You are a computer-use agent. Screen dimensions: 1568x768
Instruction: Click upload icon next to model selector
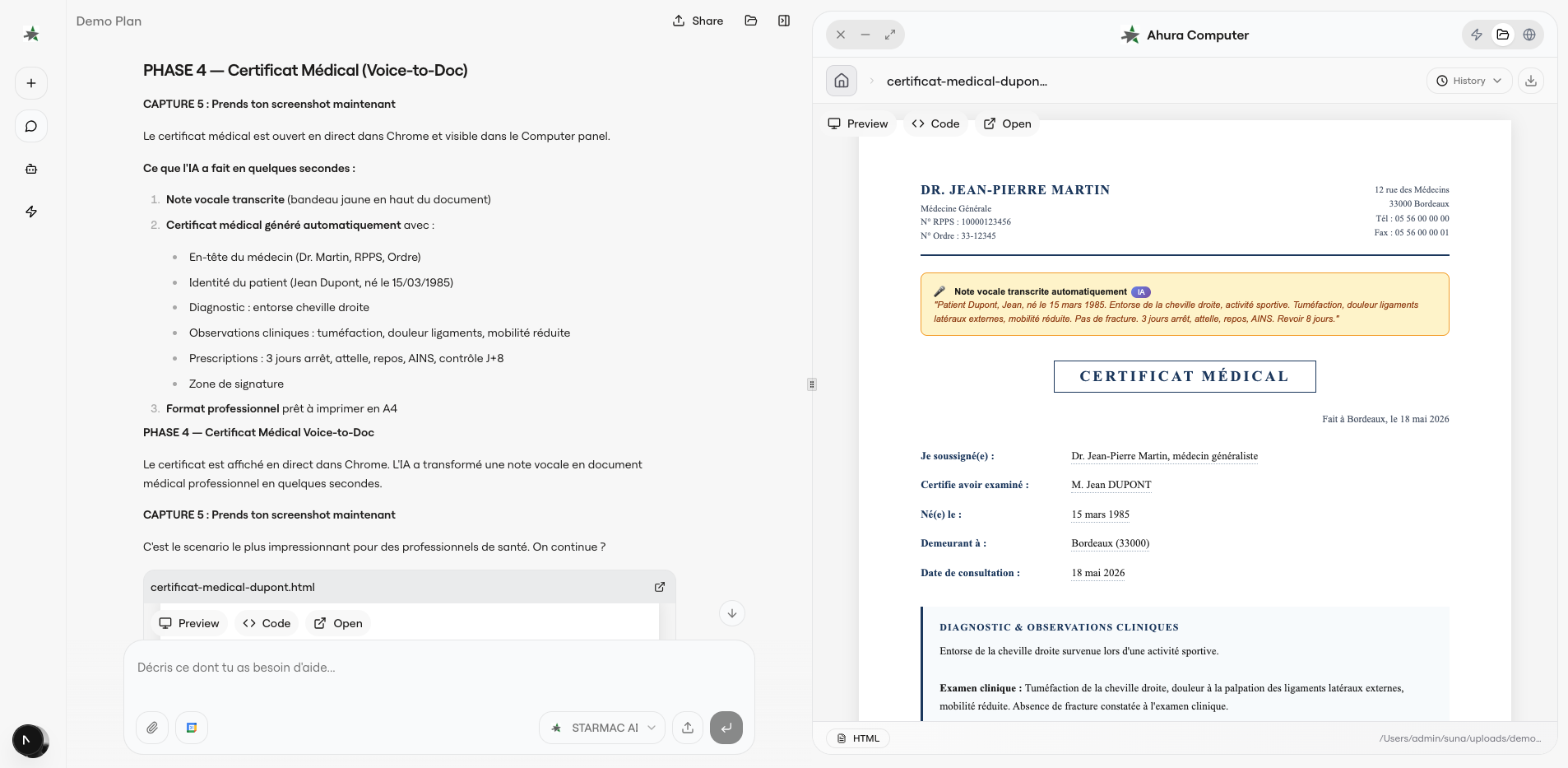click(x=688, y=728)
